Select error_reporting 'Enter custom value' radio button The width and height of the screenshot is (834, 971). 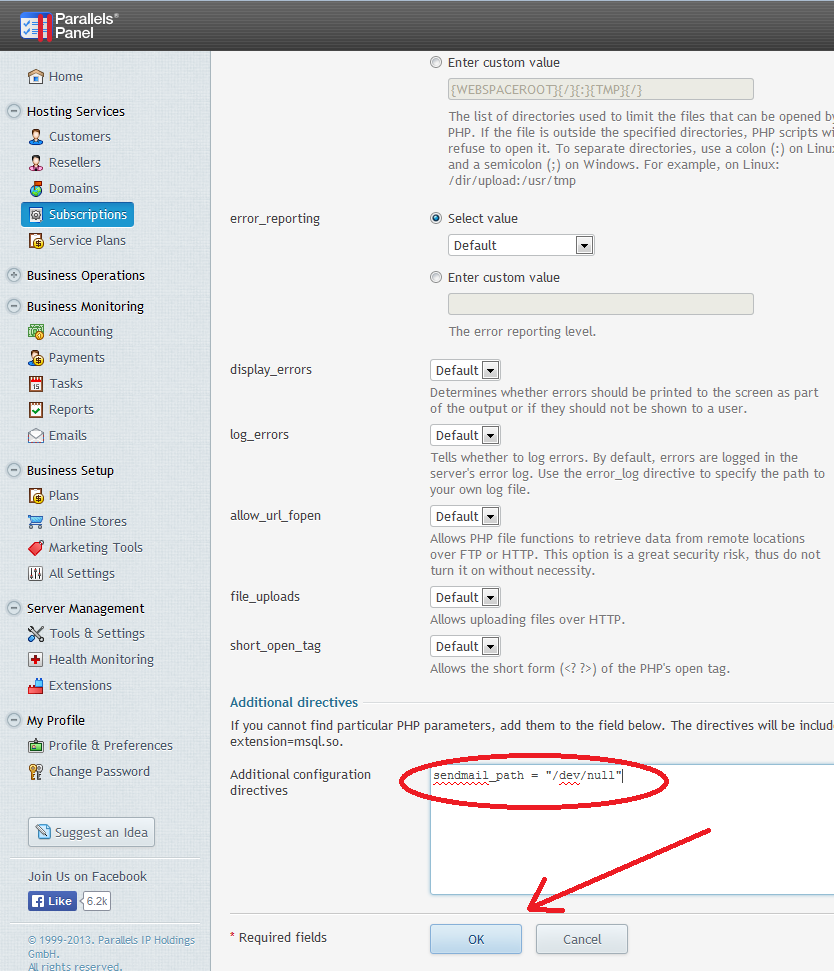pyautogui.click(x=435, y=277)
